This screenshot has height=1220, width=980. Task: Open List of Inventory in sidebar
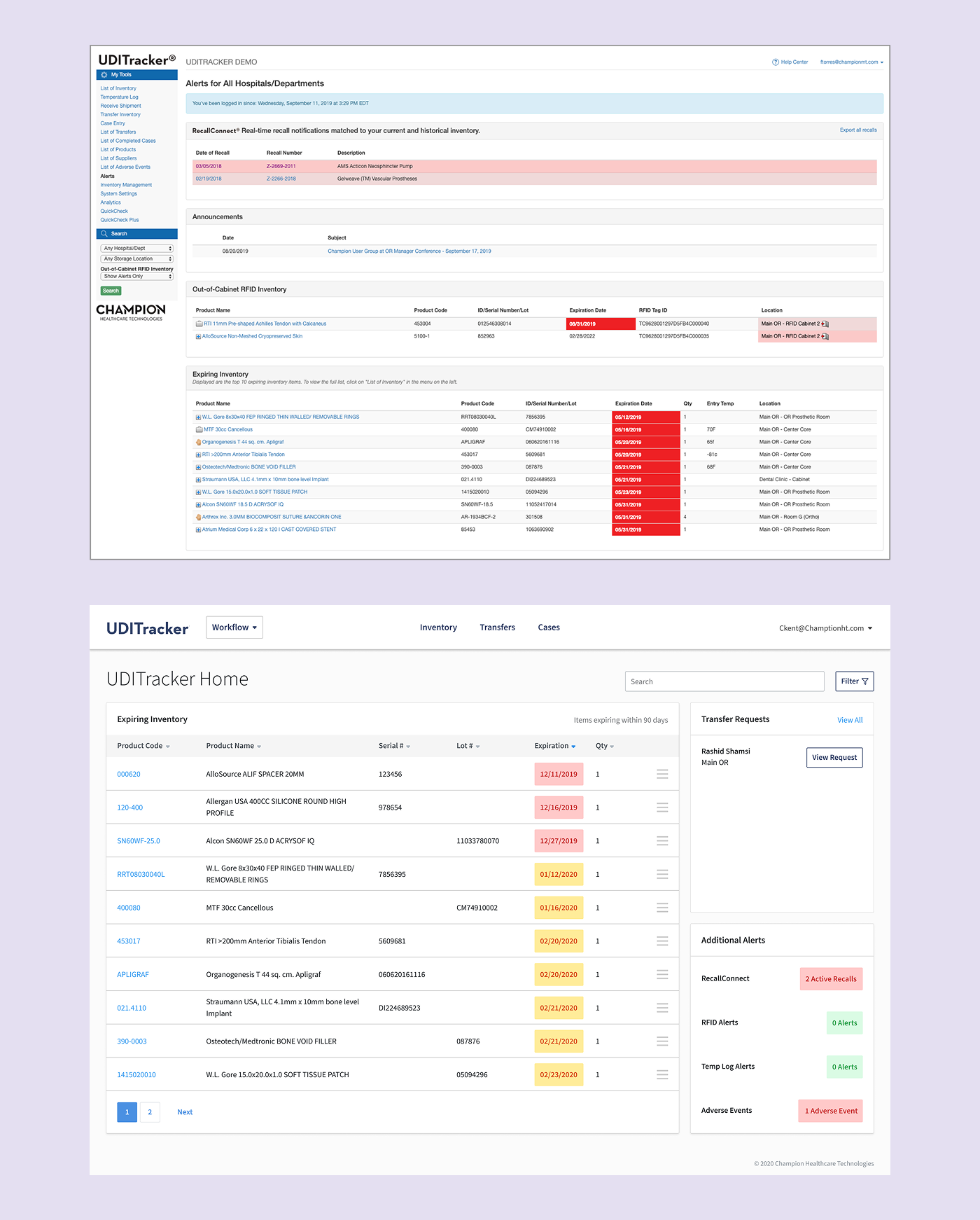tap(118, 89)
